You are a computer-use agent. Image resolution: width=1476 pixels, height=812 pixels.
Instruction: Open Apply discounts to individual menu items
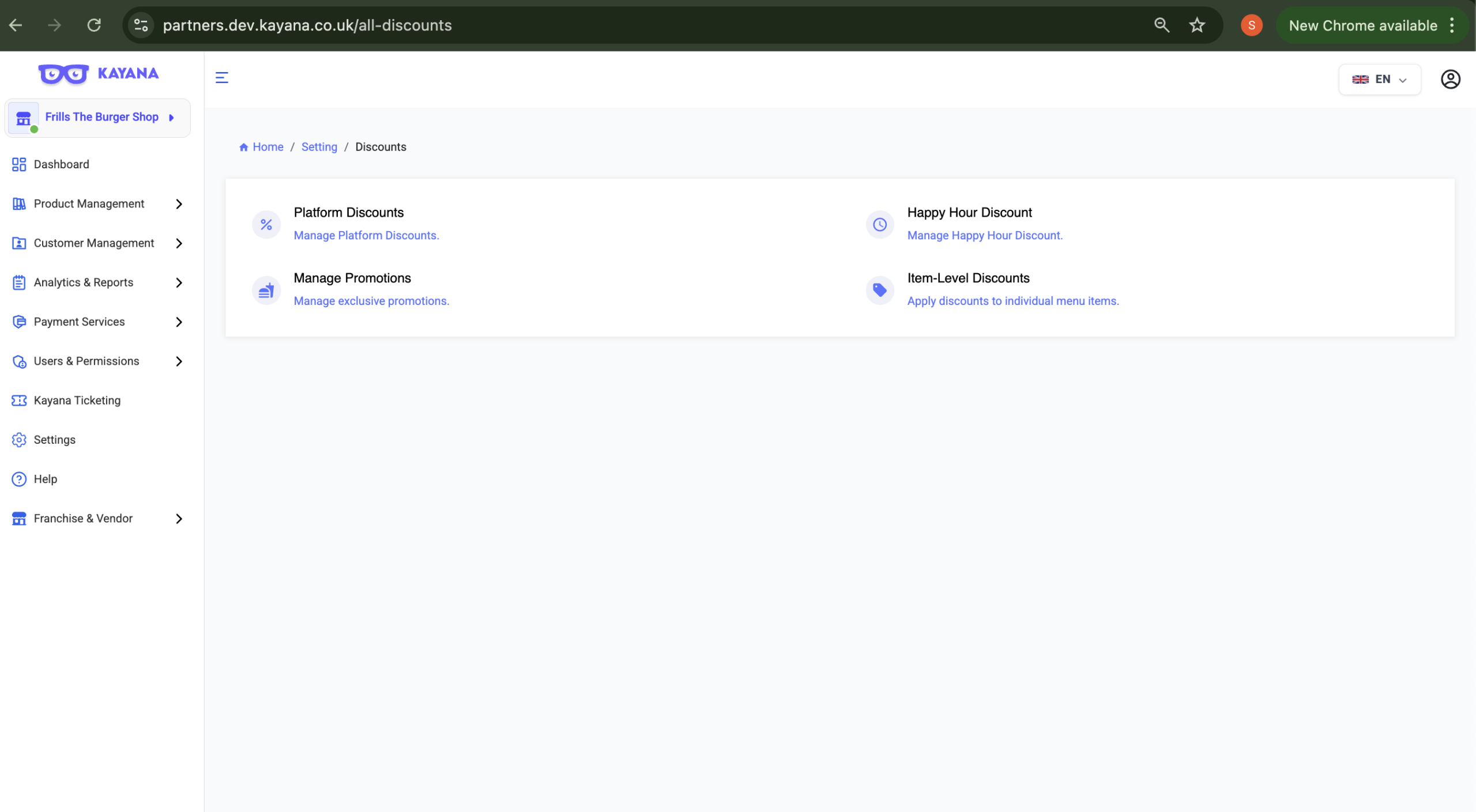(x=1013, y=301)
